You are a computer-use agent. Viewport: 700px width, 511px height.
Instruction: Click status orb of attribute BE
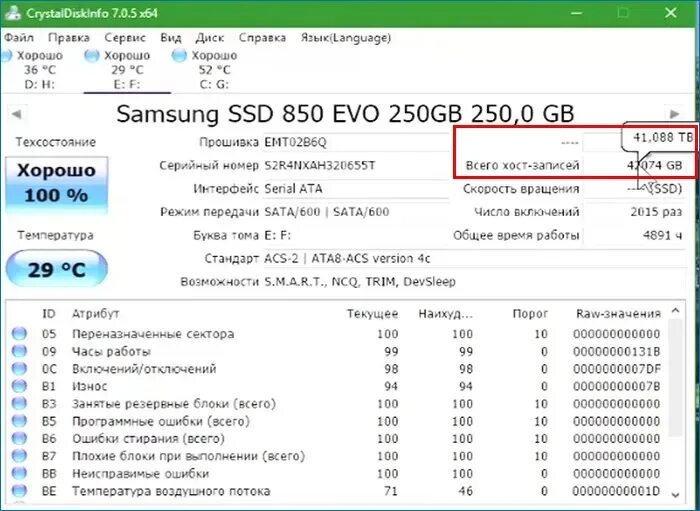19,491
